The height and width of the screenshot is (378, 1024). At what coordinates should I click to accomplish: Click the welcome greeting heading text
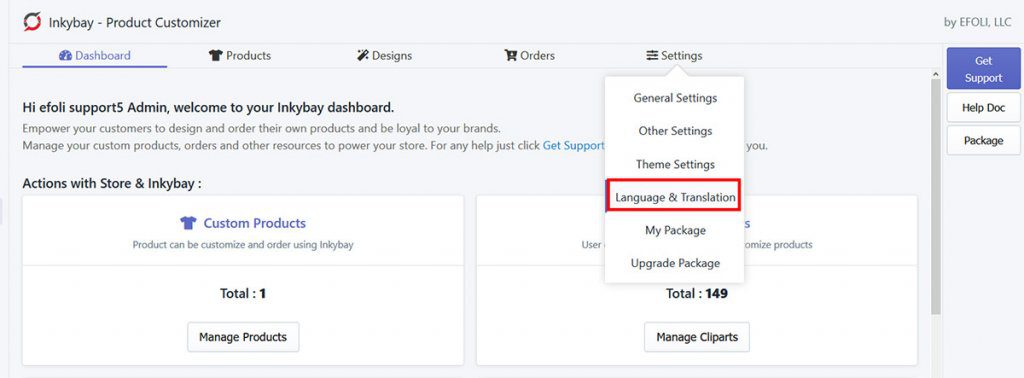[x=208, y=107]
